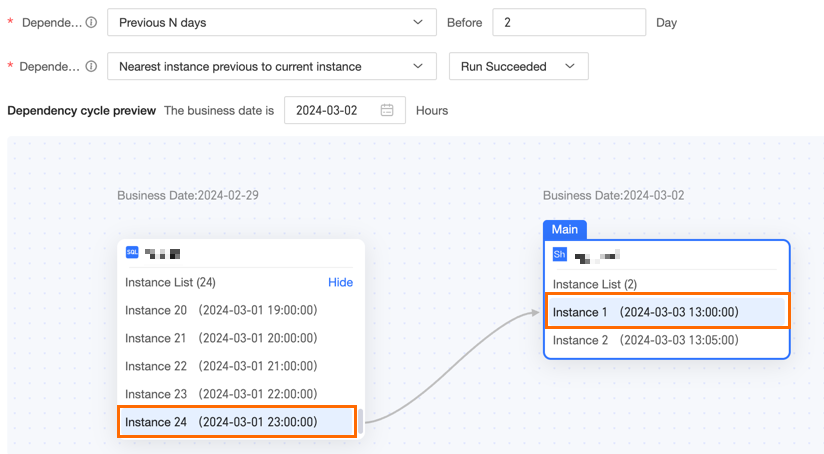Click the SQL node type icon
This screenshot has width=824, height=454.
pyautogui.click(x=132, y=252)
